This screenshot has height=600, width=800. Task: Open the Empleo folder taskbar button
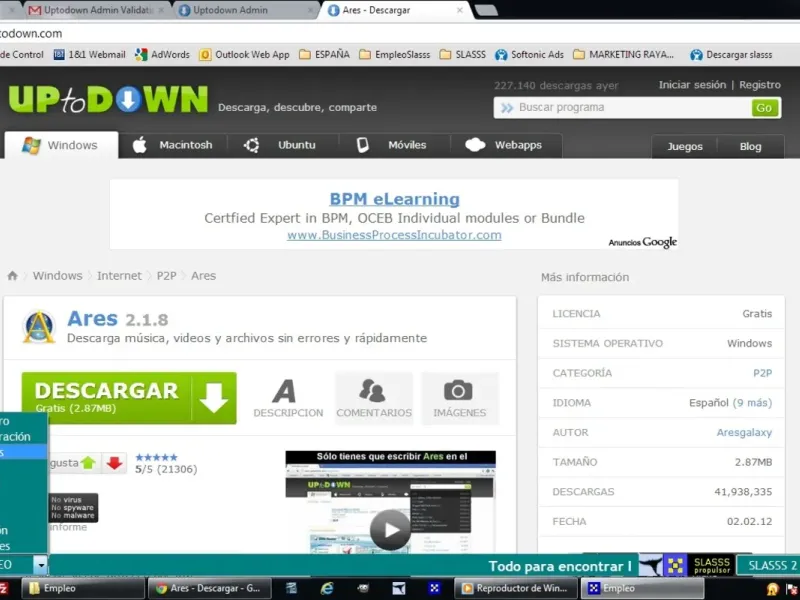point(83,588)
